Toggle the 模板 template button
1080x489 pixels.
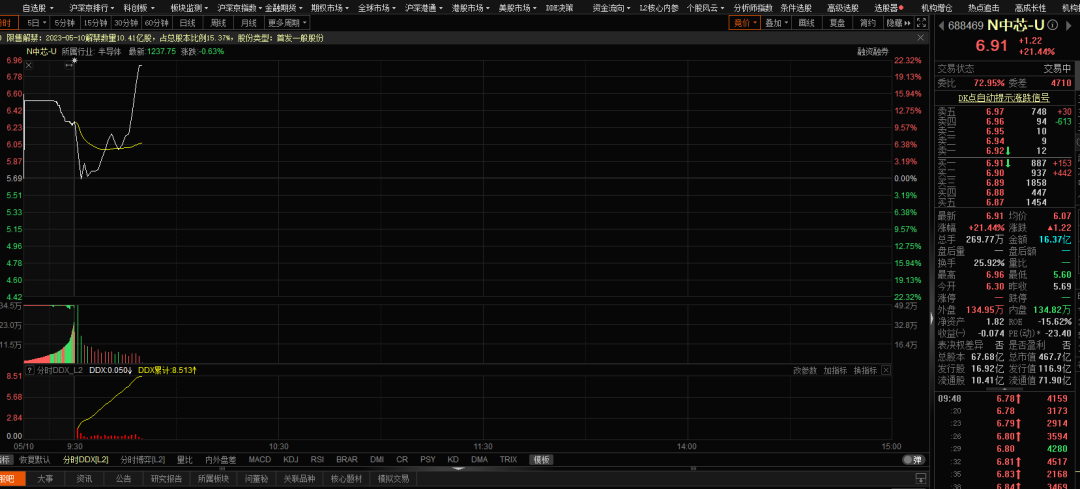click(541, 459)
